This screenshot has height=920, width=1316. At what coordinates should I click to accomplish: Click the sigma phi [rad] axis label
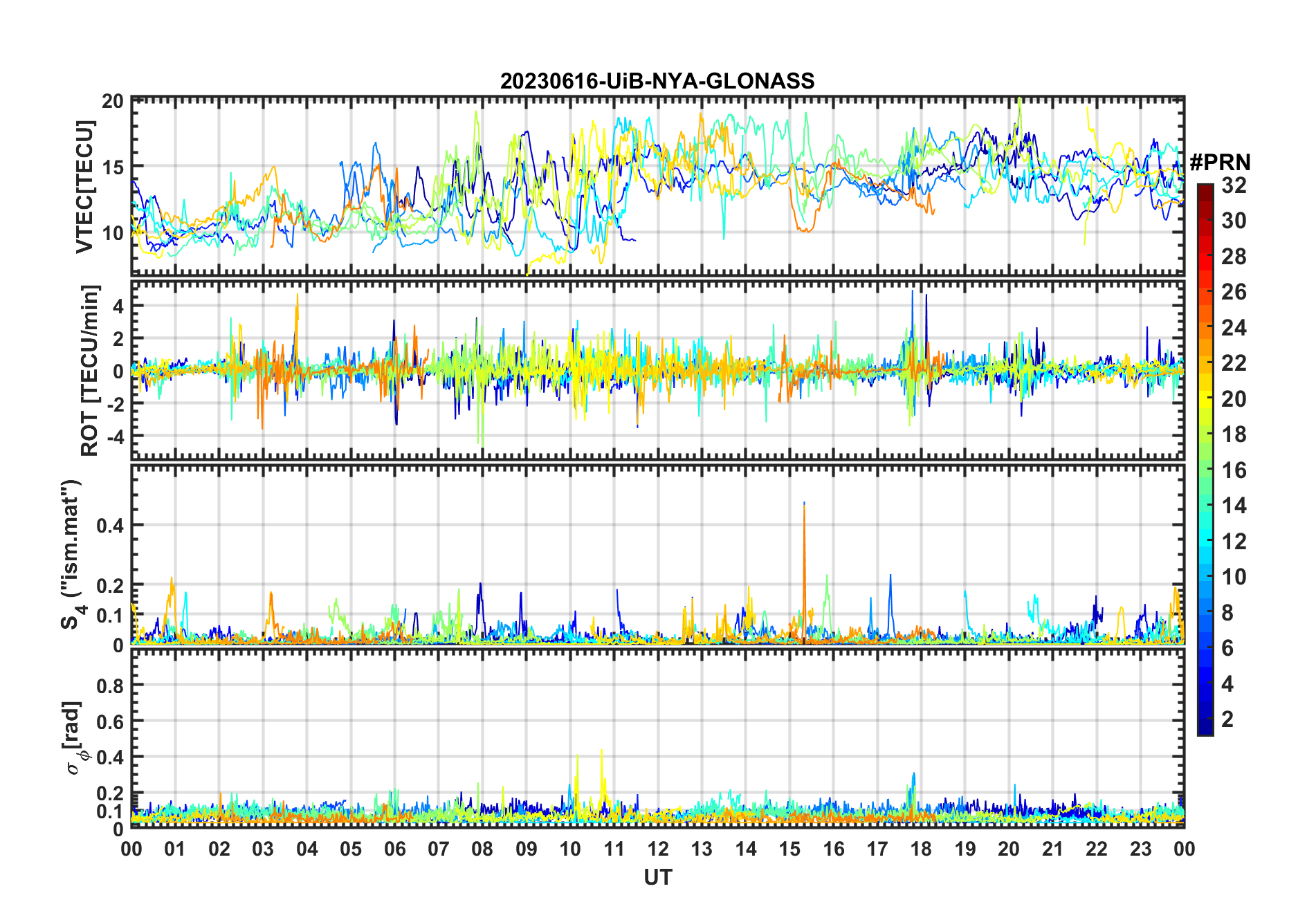click(74, 737)
